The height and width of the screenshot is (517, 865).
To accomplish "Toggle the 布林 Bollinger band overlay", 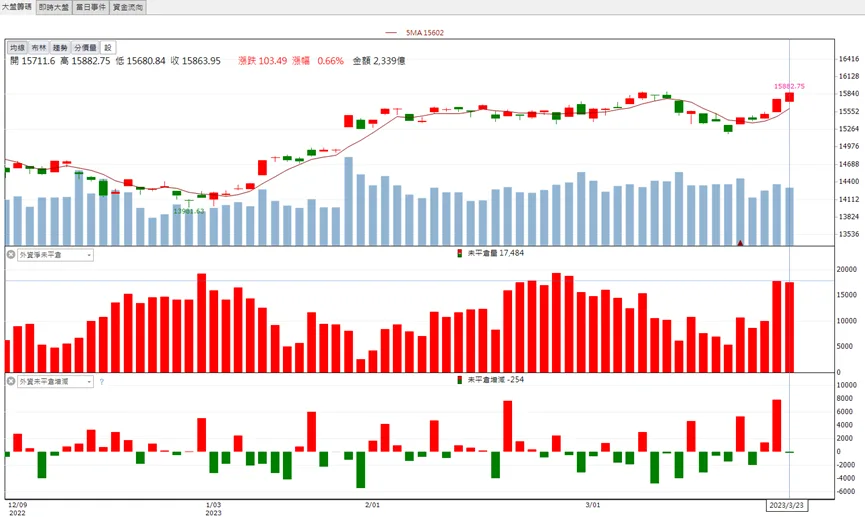I will click(x=39, y=48).
